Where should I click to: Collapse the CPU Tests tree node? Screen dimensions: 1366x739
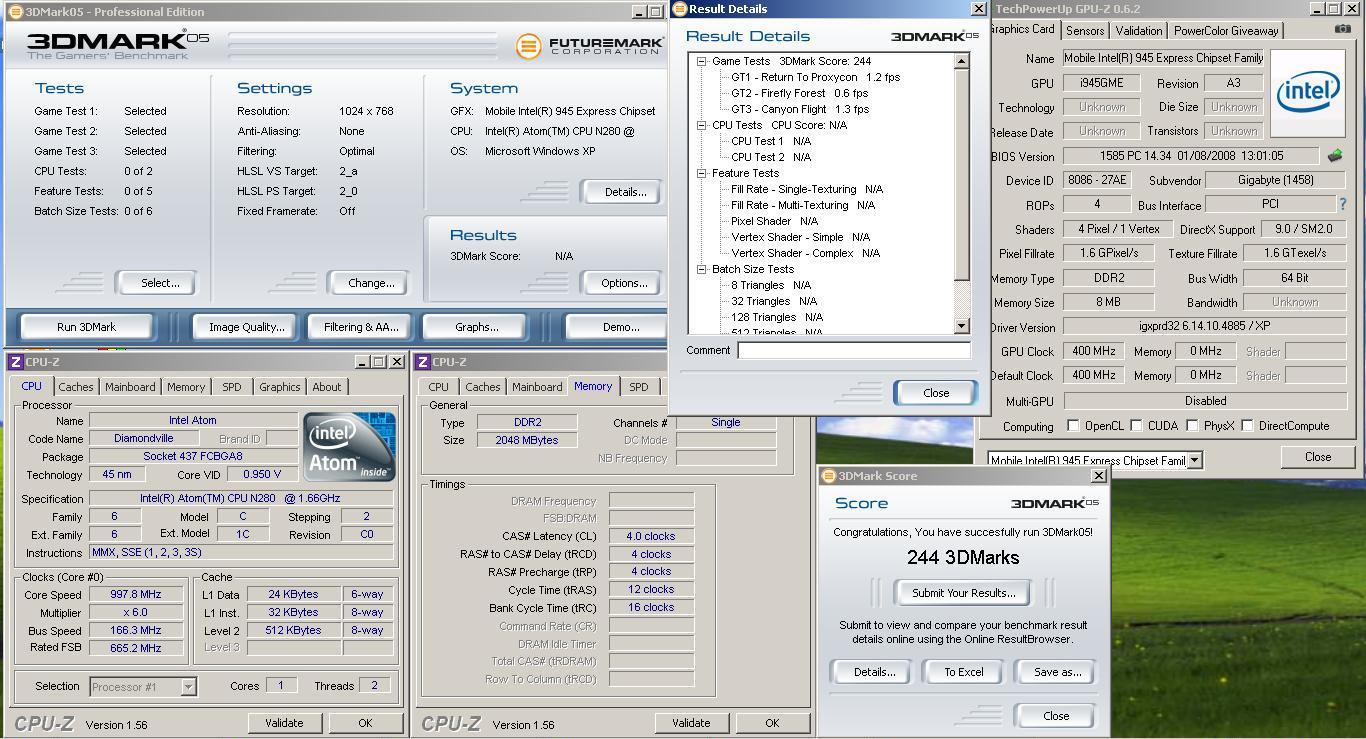702,125
